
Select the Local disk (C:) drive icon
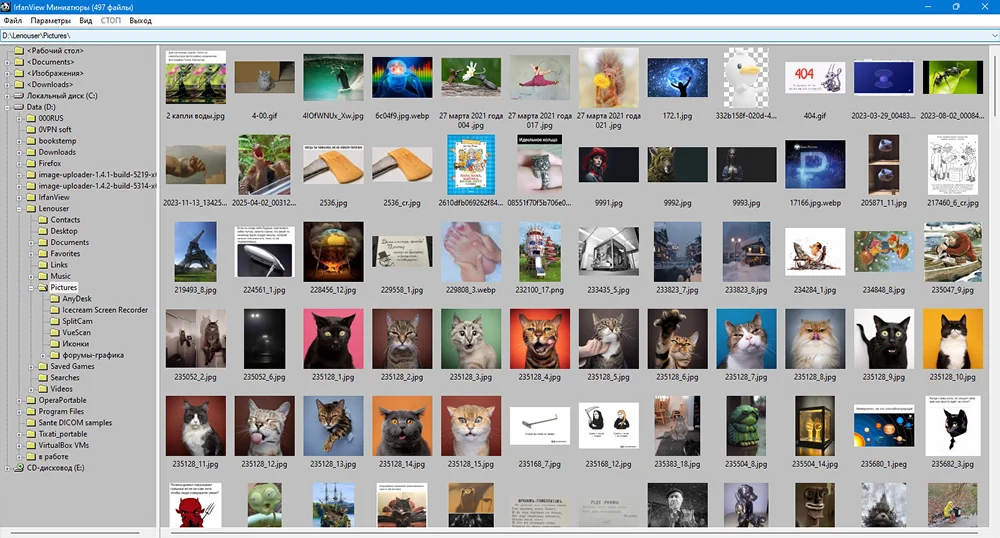17,96
